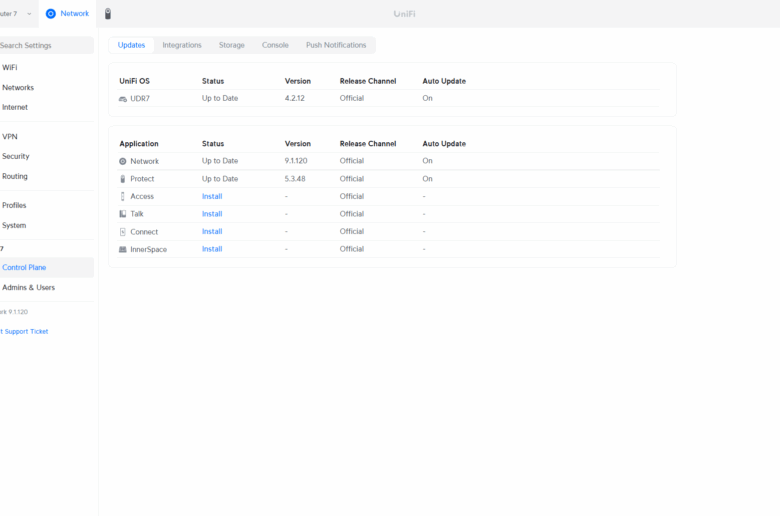Click the Network label in top bar
Image resolution: width=780 pixels, height=516 pixels.
point(75,14)
